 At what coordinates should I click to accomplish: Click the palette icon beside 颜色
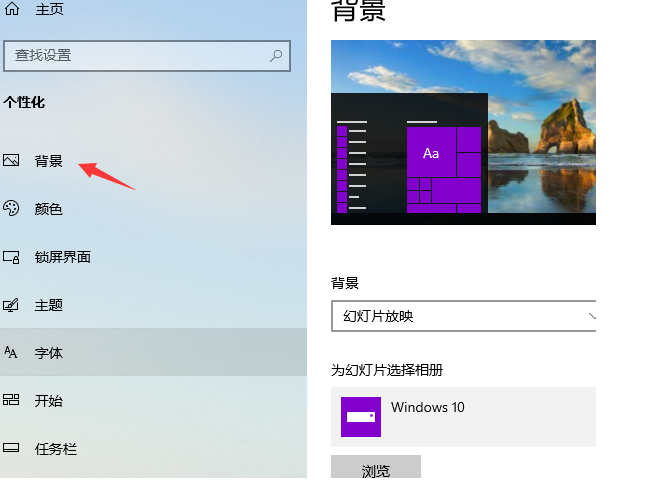point(12,208)
